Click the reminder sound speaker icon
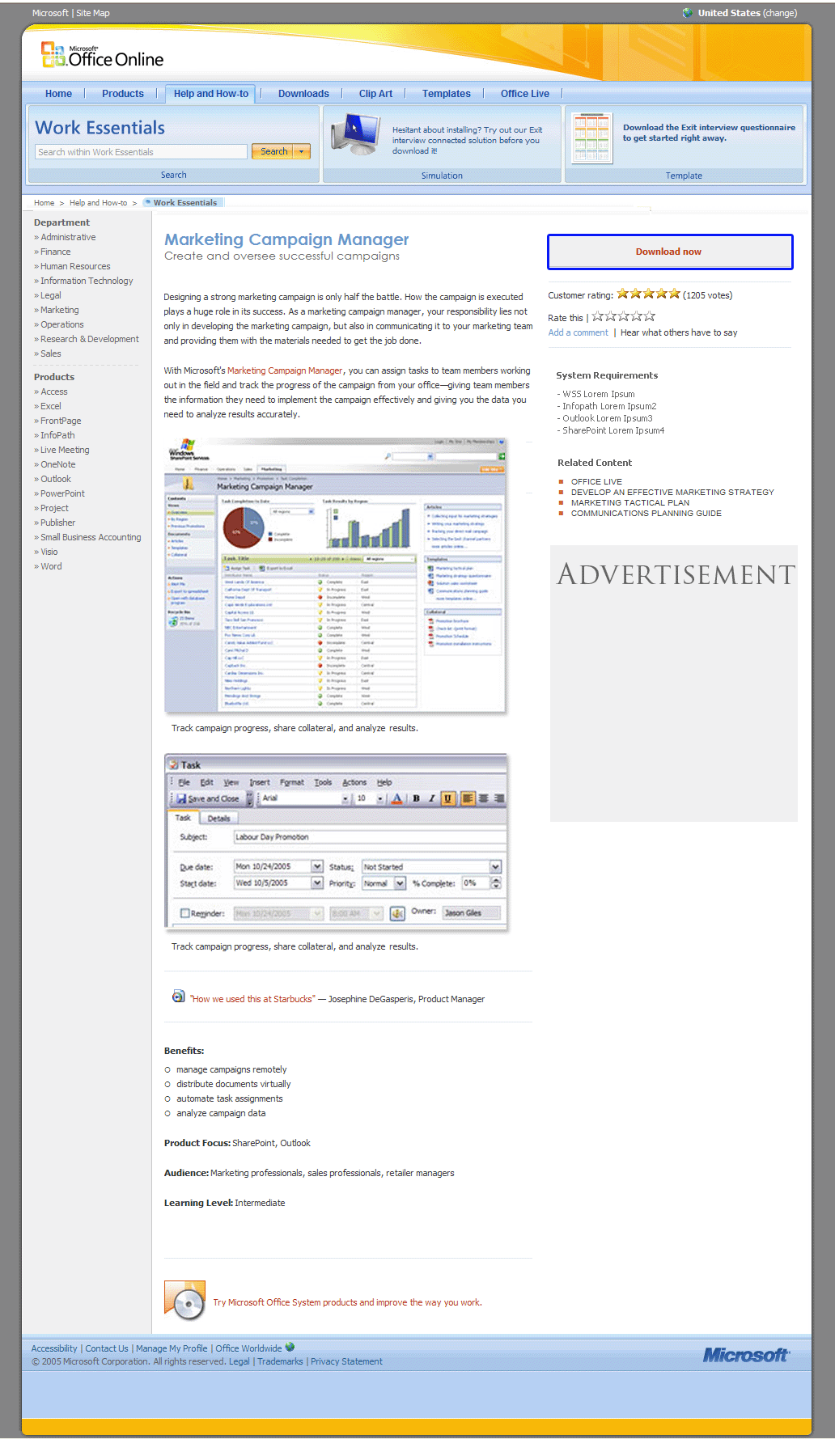Viewport: 835px width, 1456px height. [397, 913]
